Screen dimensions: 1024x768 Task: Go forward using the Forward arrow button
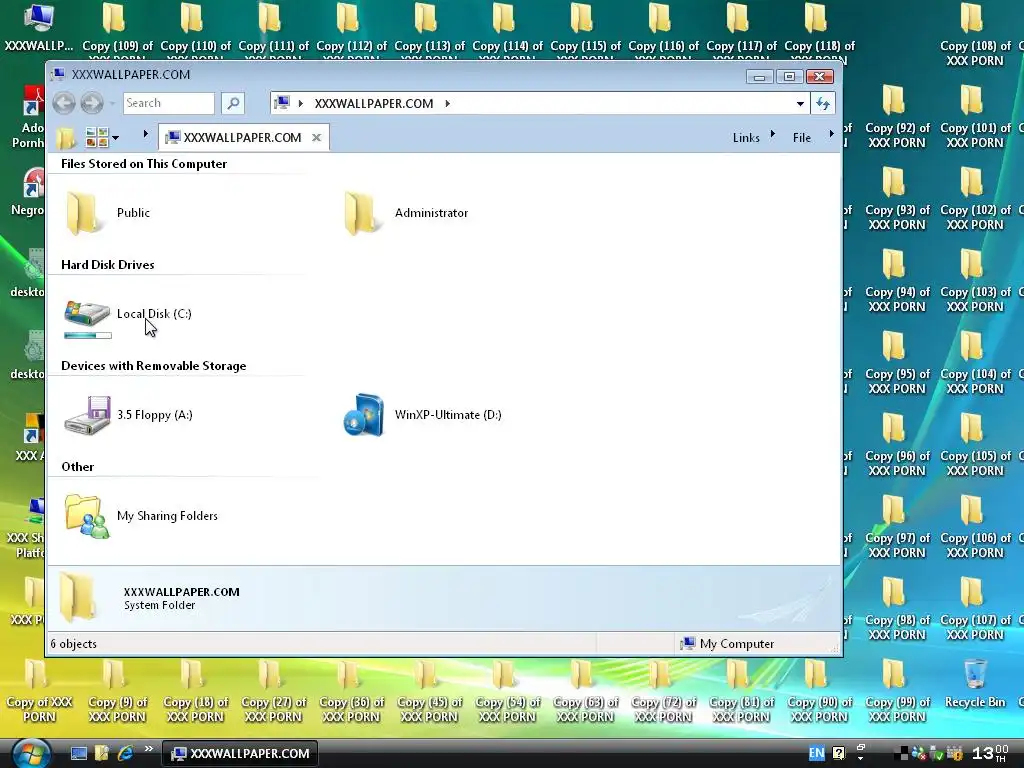pos(92,103)
